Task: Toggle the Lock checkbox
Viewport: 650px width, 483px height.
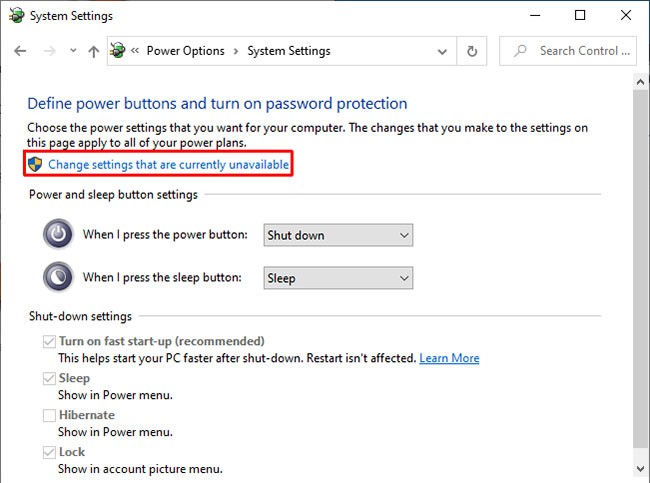Action: 49,453
